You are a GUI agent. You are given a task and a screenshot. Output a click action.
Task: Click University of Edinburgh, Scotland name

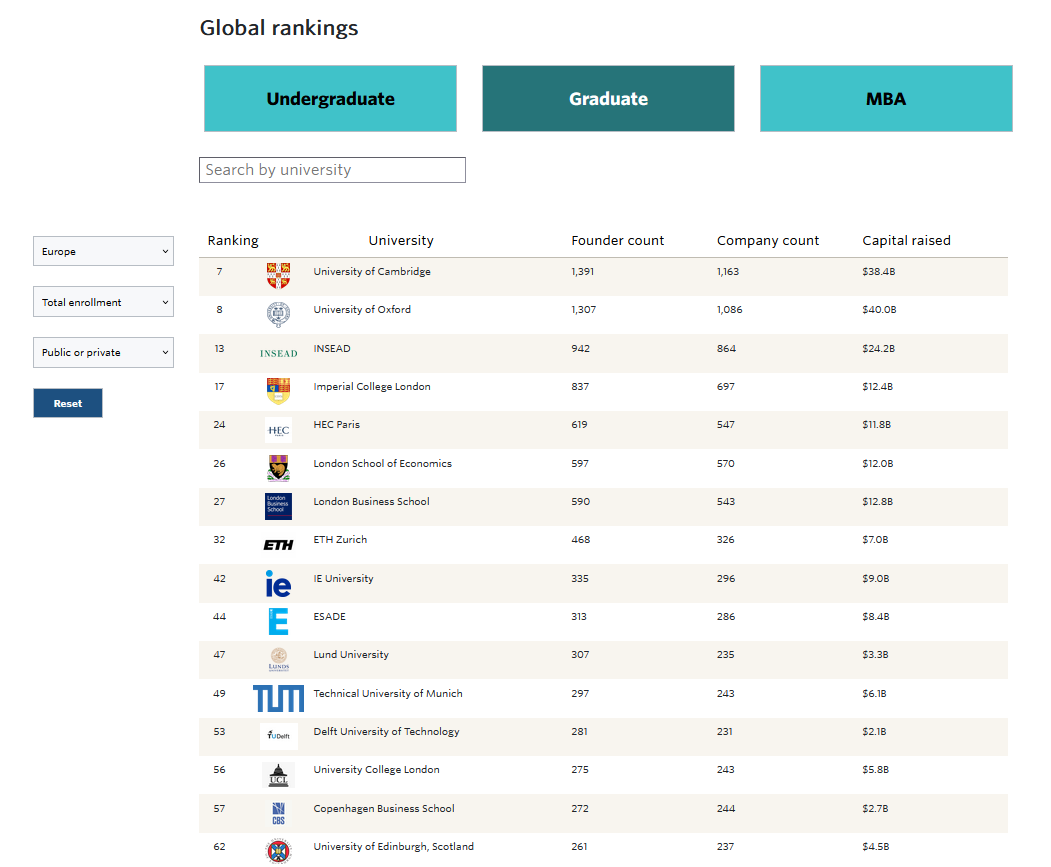[393, 847]
